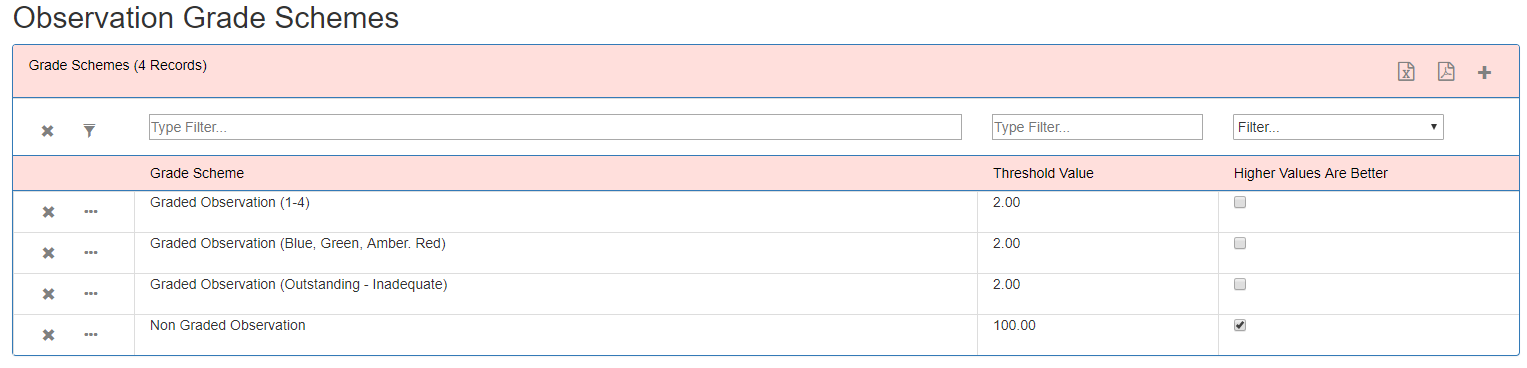Delete the Outstanding - Inadequate scheme row
The height and width of the screenshot is (368, 1527).
(x=47, y=293)
